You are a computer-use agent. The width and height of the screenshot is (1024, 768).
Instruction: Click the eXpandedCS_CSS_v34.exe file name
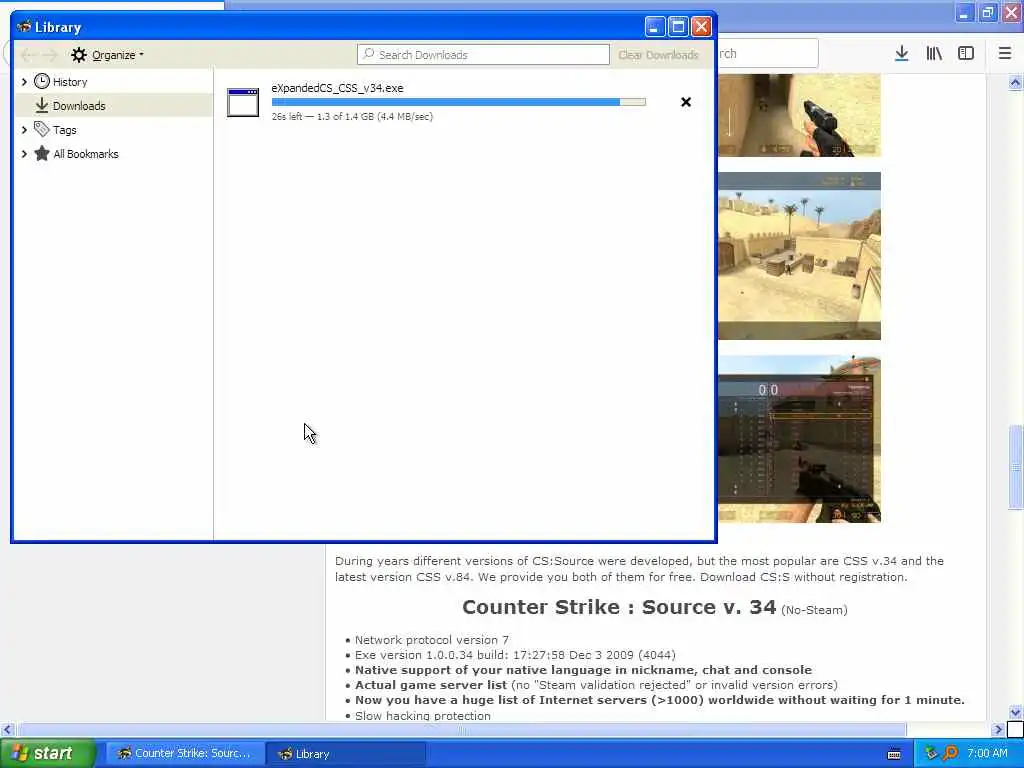(338, 88)
